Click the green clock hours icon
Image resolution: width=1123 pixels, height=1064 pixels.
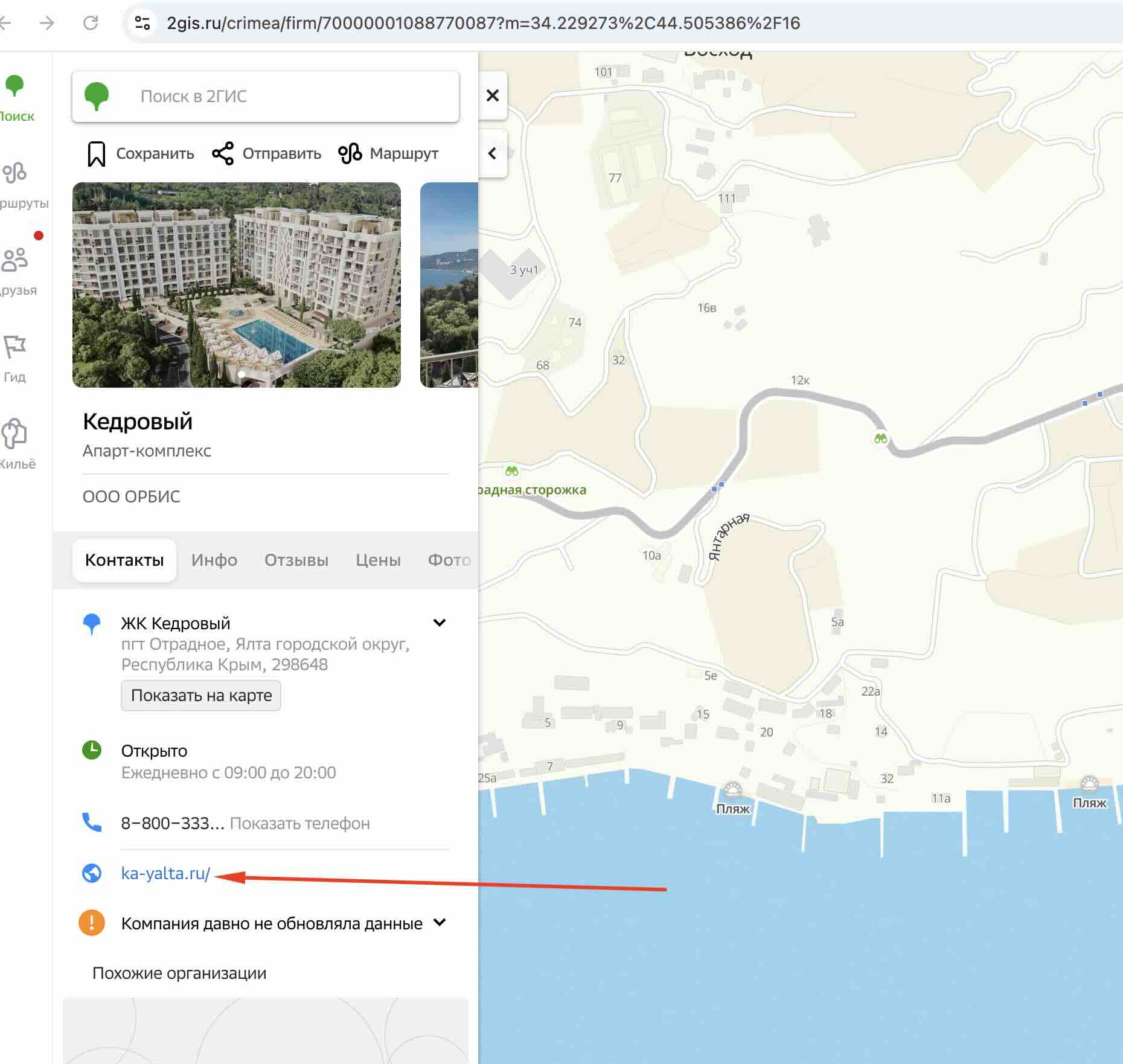pos(92,751)
